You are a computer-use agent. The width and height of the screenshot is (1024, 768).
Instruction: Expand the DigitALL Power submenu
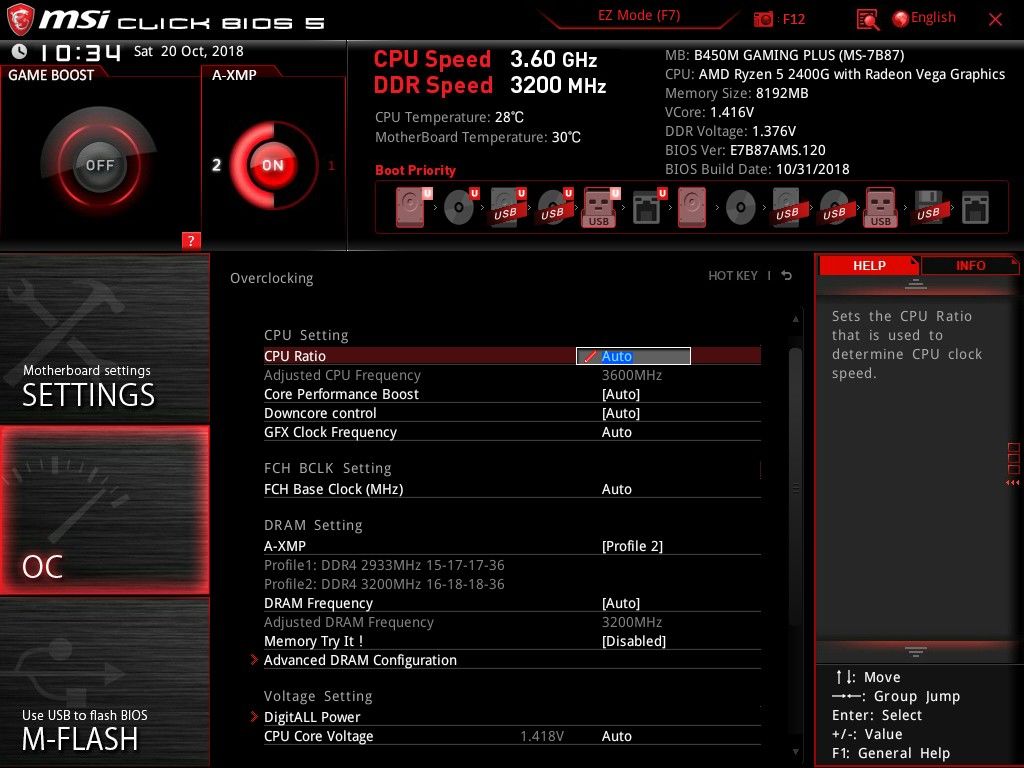pyautogui.click(x=312, y=717)
